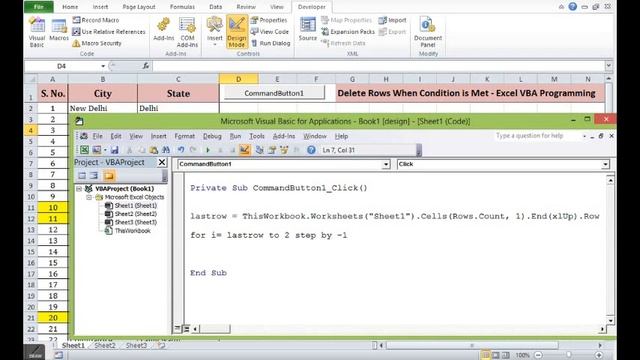This screenshot has width=640, height=360.
Task: Expand the formula bar
Action: coord(609,66)
